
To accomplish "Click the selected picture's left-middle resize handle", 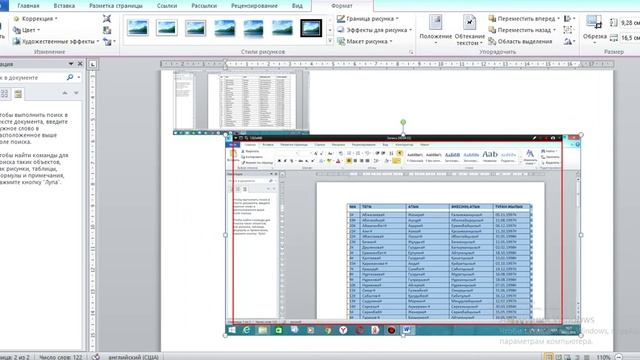I will (x=226, y=235).
